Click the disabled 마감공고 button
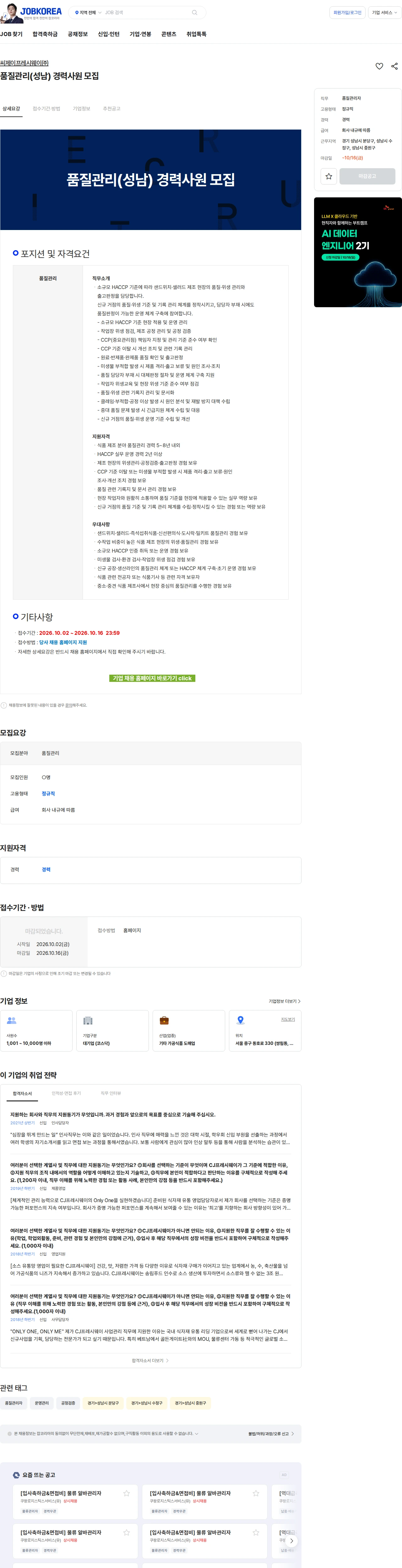This screenshot has width=402, height=1568. 367,176
